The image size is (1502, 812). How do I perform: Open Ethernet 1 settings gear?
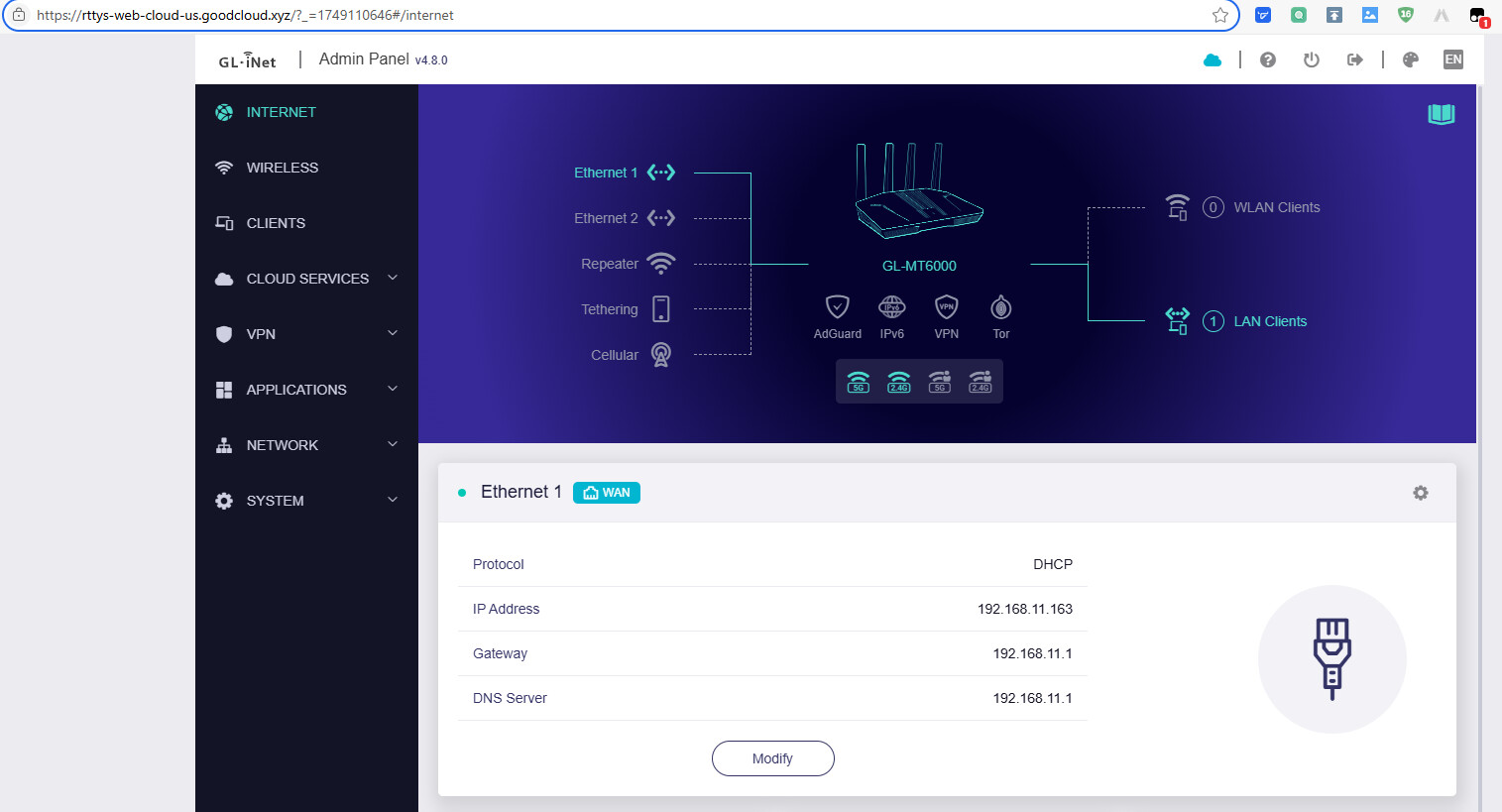[1420, 493]
